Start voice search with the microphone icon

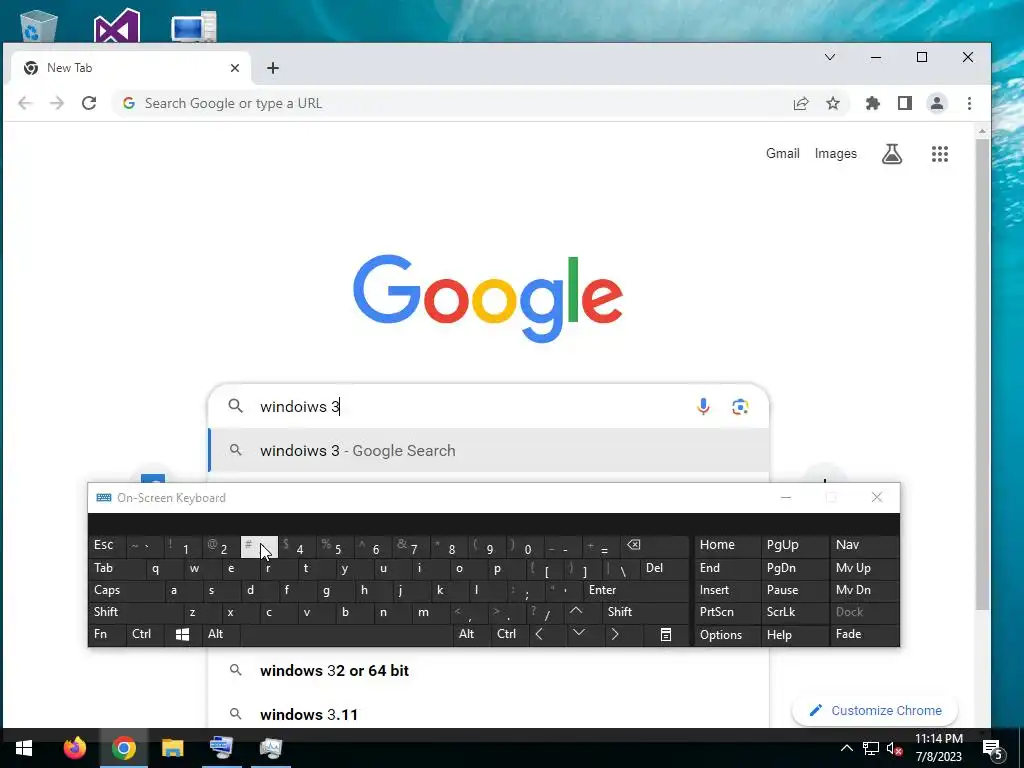703,406
